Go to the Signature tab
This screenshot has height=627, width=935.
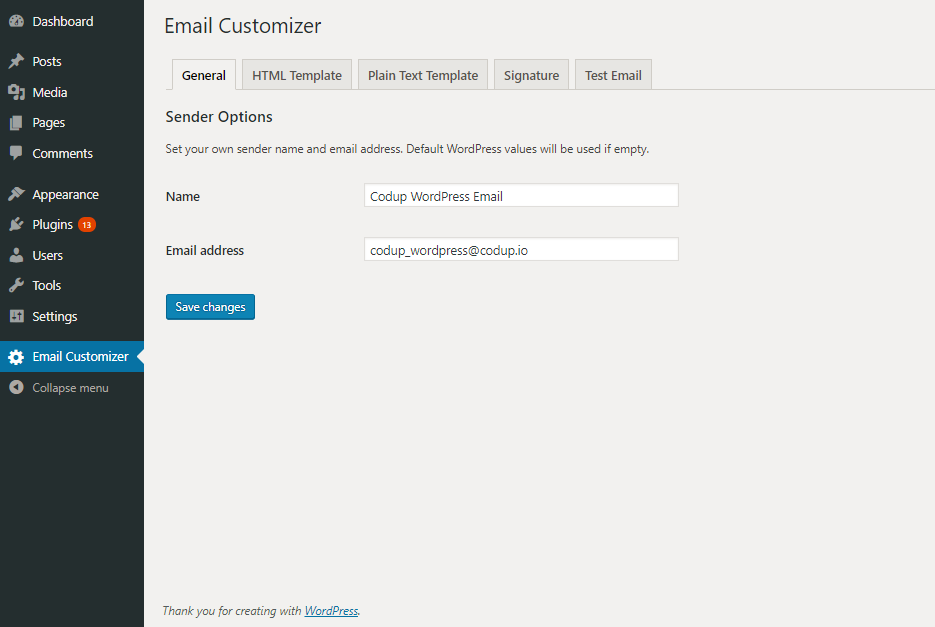coord(531,75)
